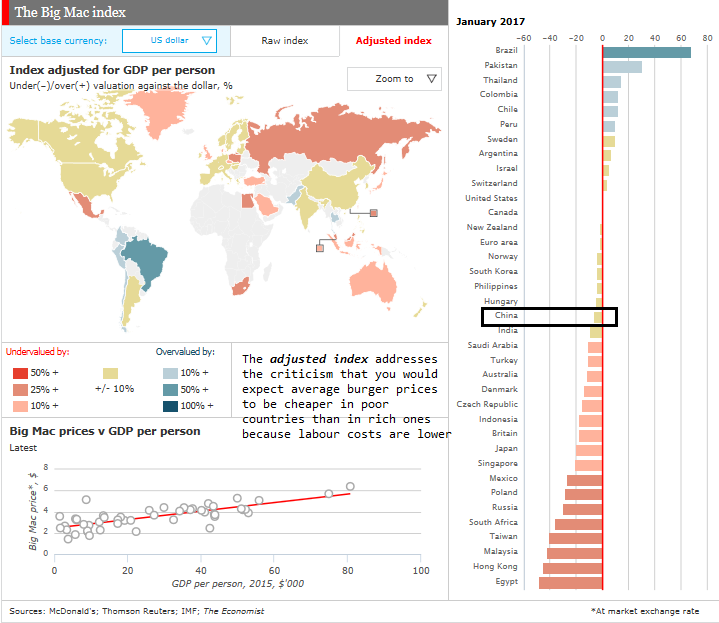Click Greenland on the world map
Viewport: 719px width, 623px height.
[x=160, y=112]
